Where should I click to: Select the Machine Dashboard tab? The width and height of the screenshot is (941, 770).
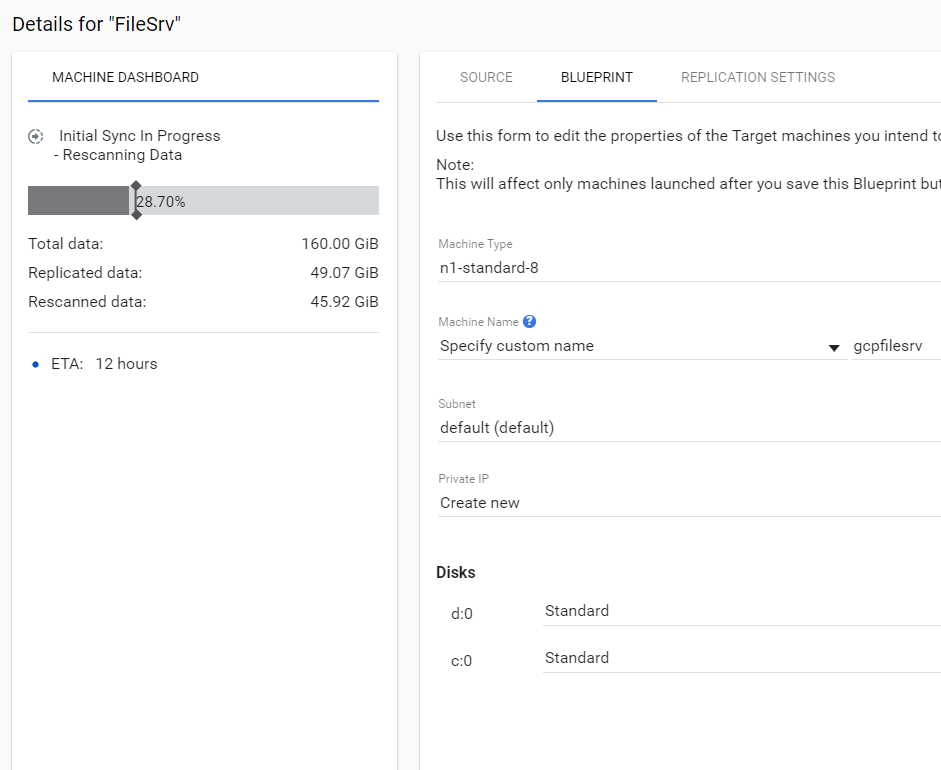(125, 77)
